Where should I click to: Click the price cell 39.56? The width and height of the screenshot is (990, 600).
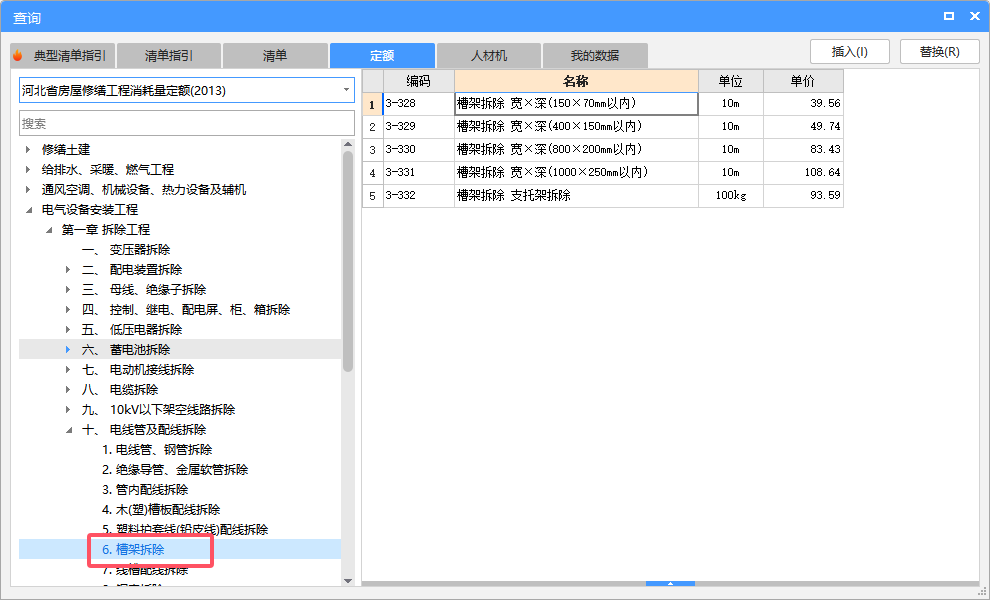point(803,104)
